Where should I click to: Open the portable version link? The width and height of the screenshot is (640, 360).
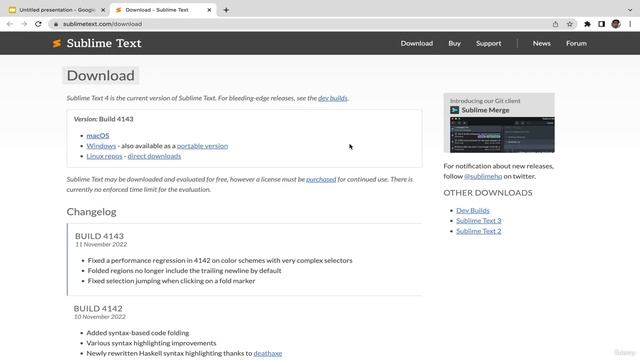click(x=202, y=146)
